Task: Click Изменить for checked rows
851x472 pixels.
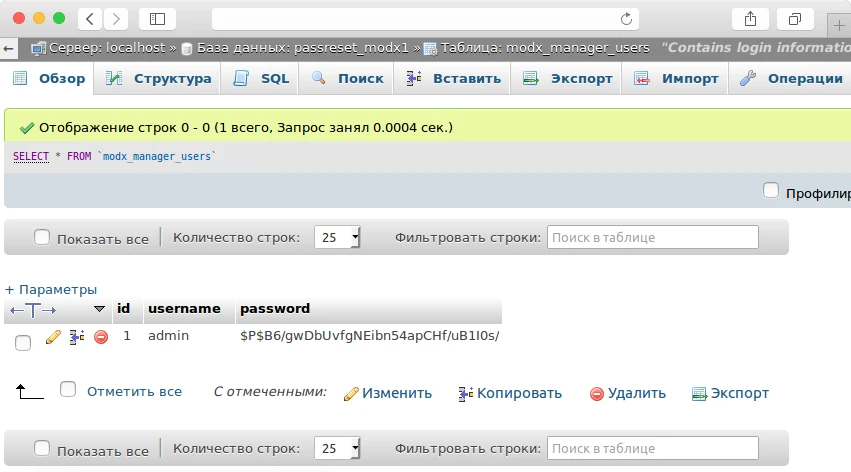Action: coord(388,393)
